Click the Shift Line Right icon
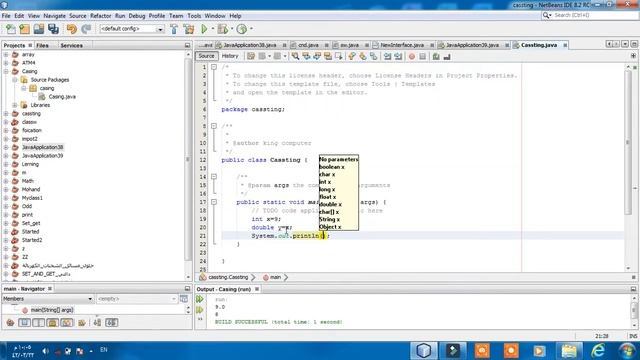640x360 pixels. pos(398,56)
